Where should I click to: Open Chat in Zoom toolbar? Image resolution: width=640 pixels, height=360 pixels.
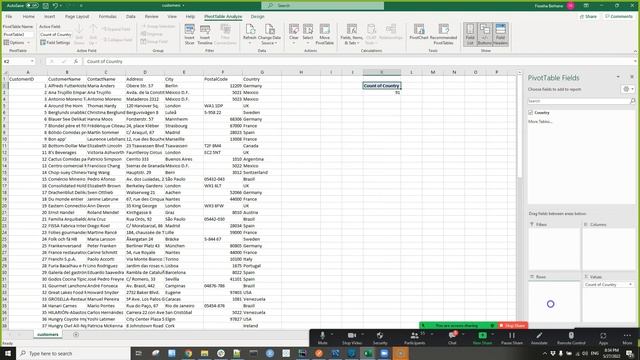click(x=452, y=338)
